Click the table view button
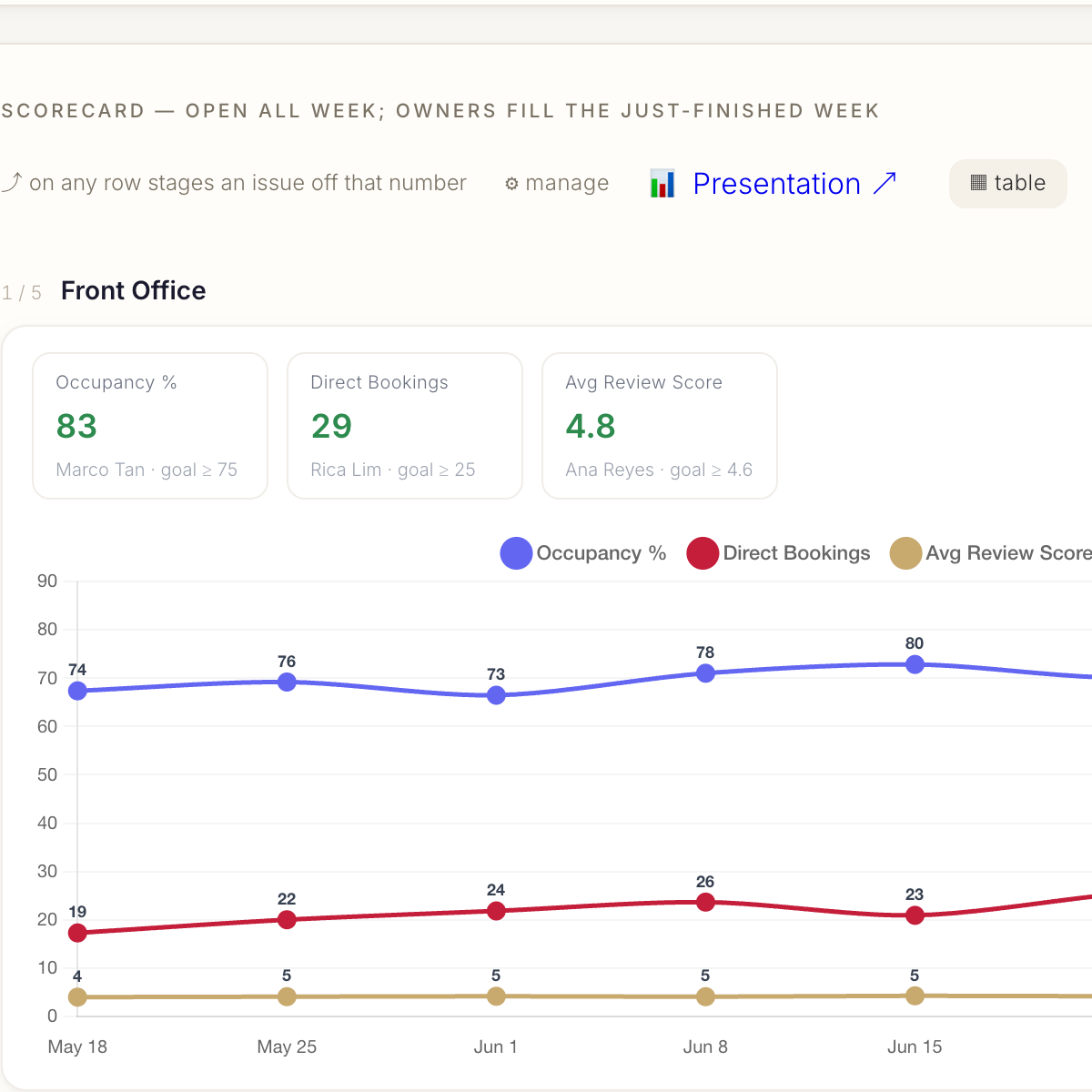 (1007, 183)
